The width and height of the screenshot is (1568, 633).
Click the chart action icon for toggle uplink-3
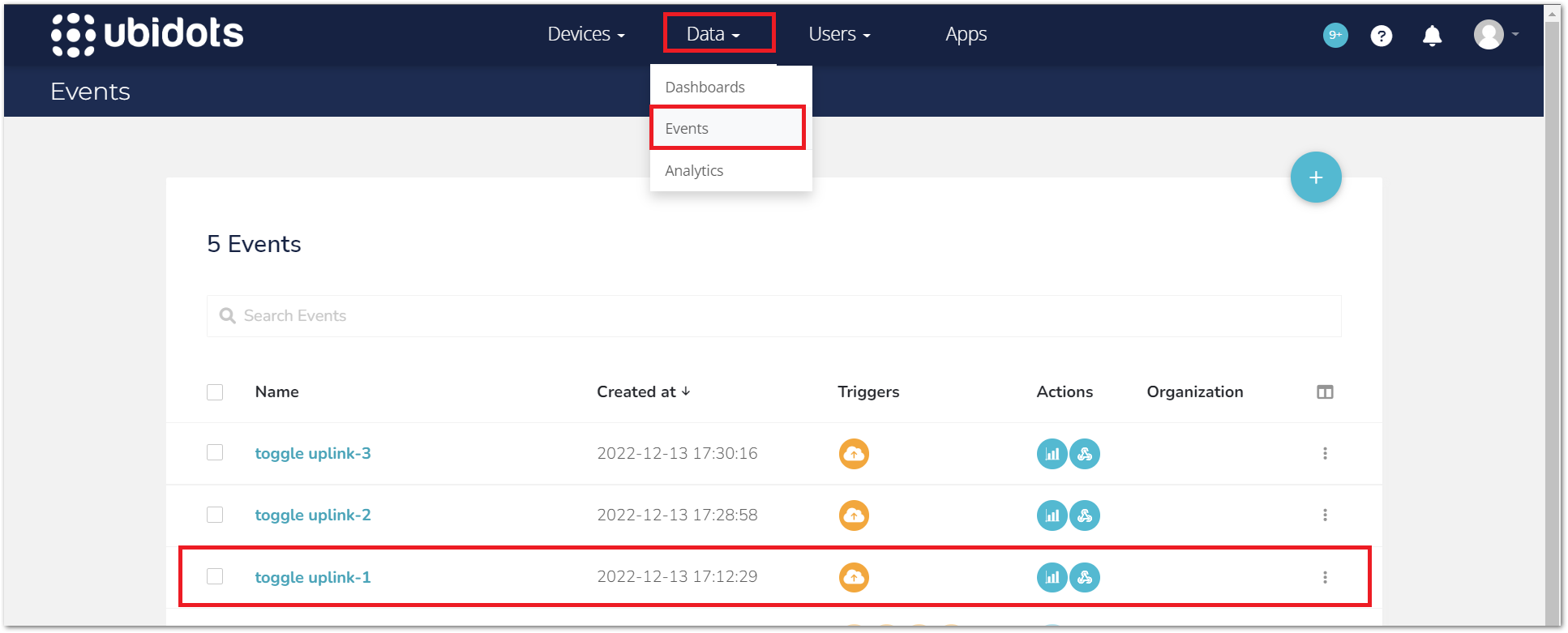pos(1052,454)
